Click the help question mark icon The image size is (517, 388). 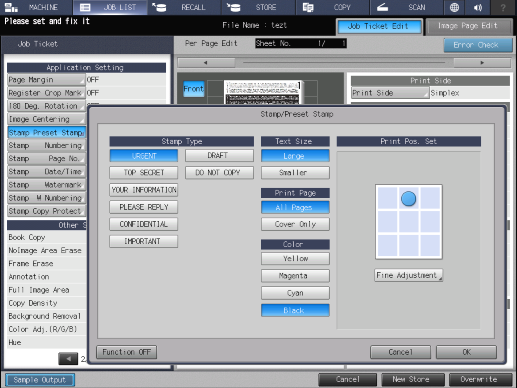[503, 7]
